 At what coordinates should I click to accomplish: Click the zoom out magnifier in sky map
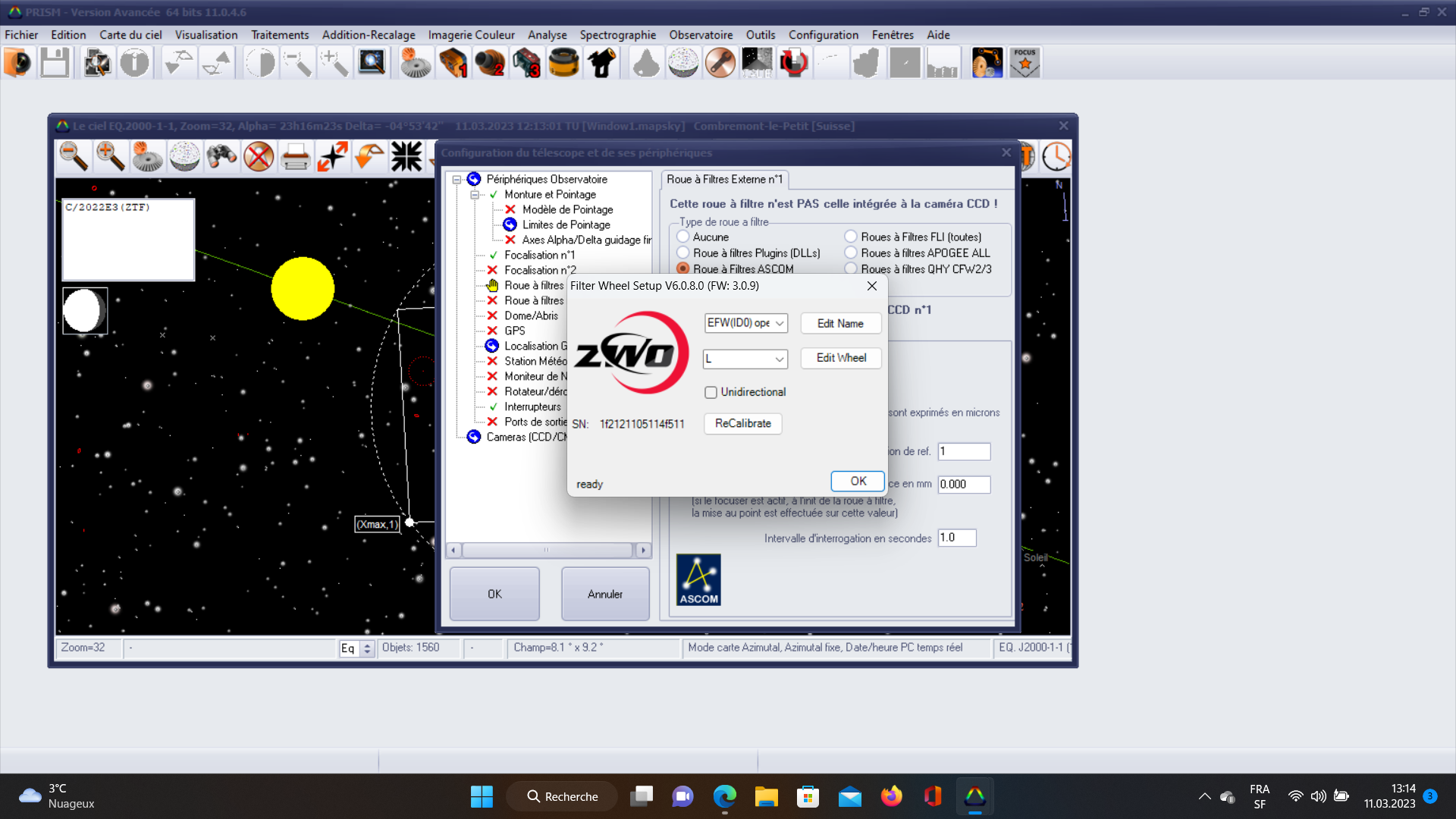point(74,157)
